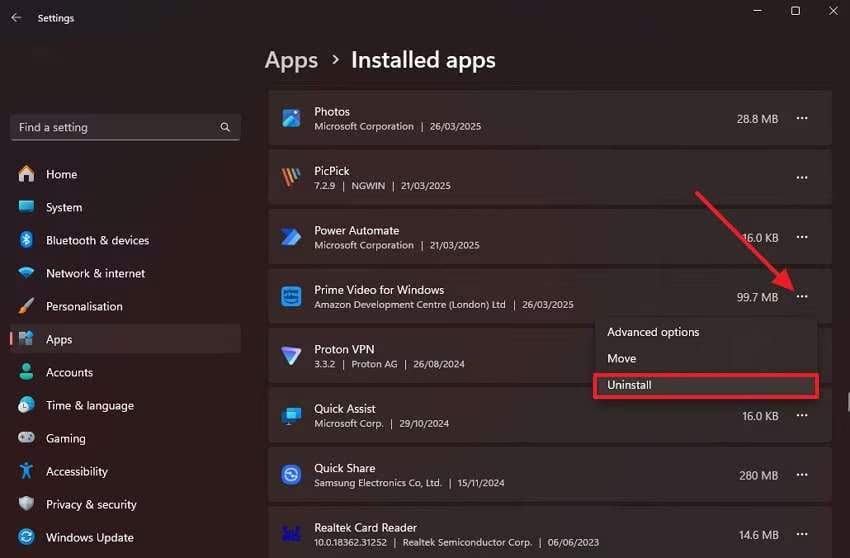The image size is (850, 558).
Task: Open three-dot menu for PicPick
Action: [x=802, y=178]
